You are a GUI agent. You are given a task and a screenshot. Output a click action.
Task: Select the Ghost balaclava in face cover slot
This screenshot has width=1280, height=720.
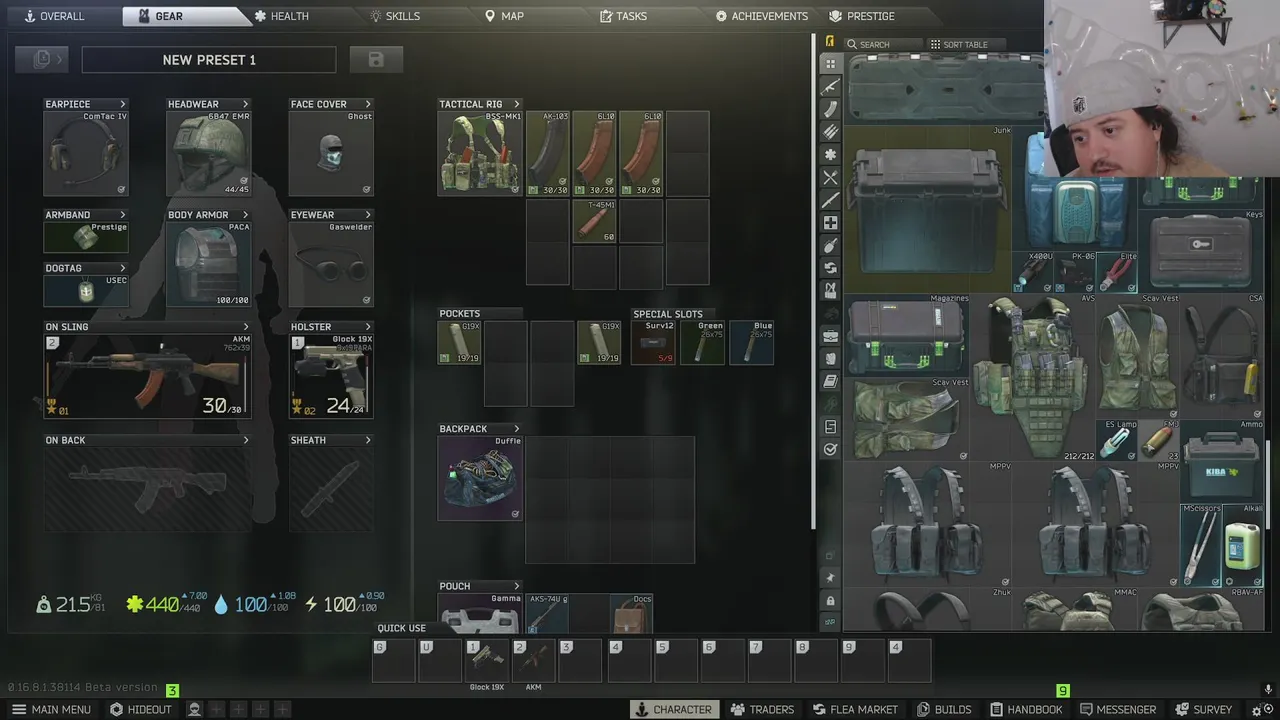(331, 153)
